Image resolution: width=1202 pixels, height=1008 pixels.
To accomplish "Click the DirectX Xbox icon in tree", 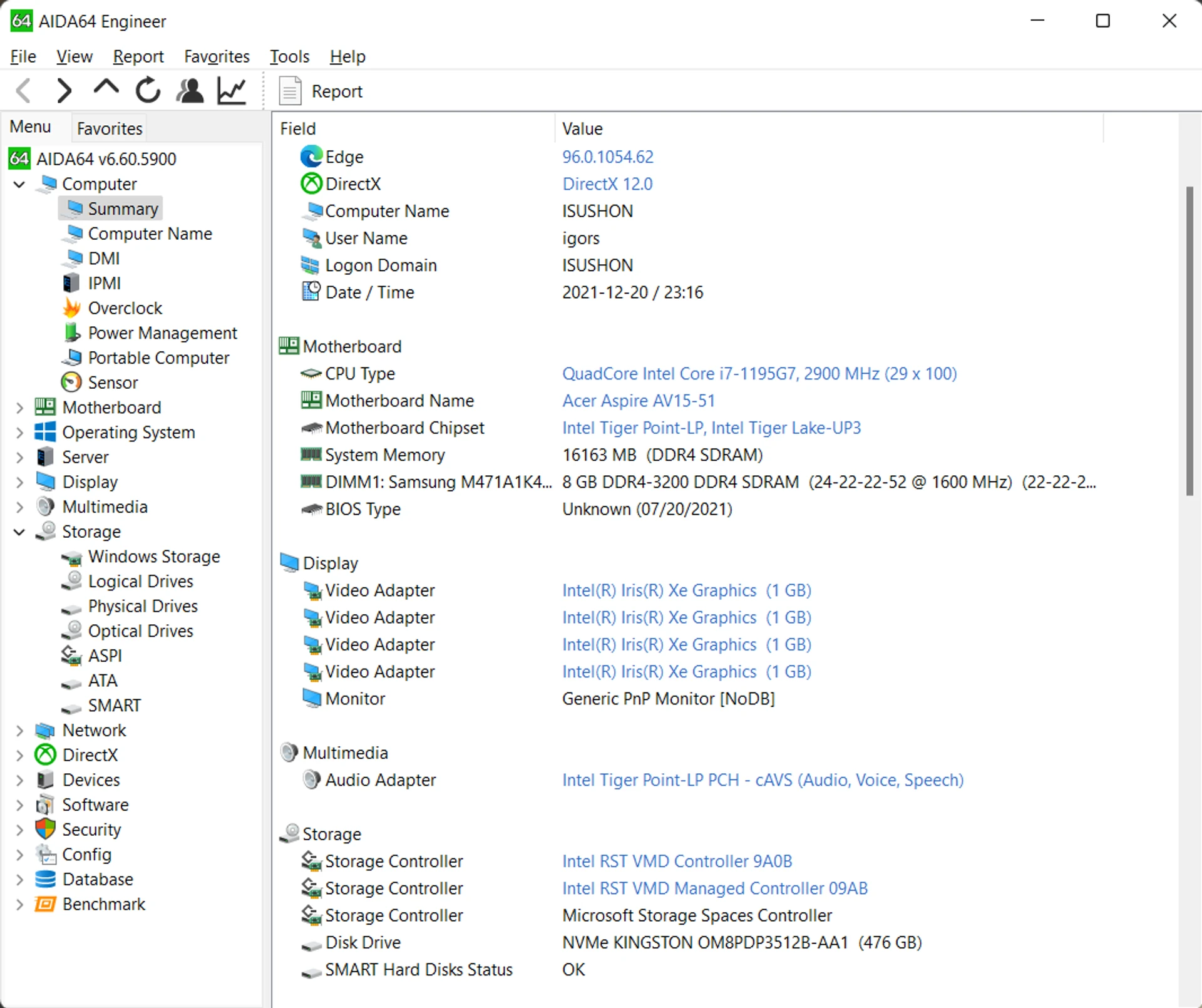I will [x=46, y=755].
